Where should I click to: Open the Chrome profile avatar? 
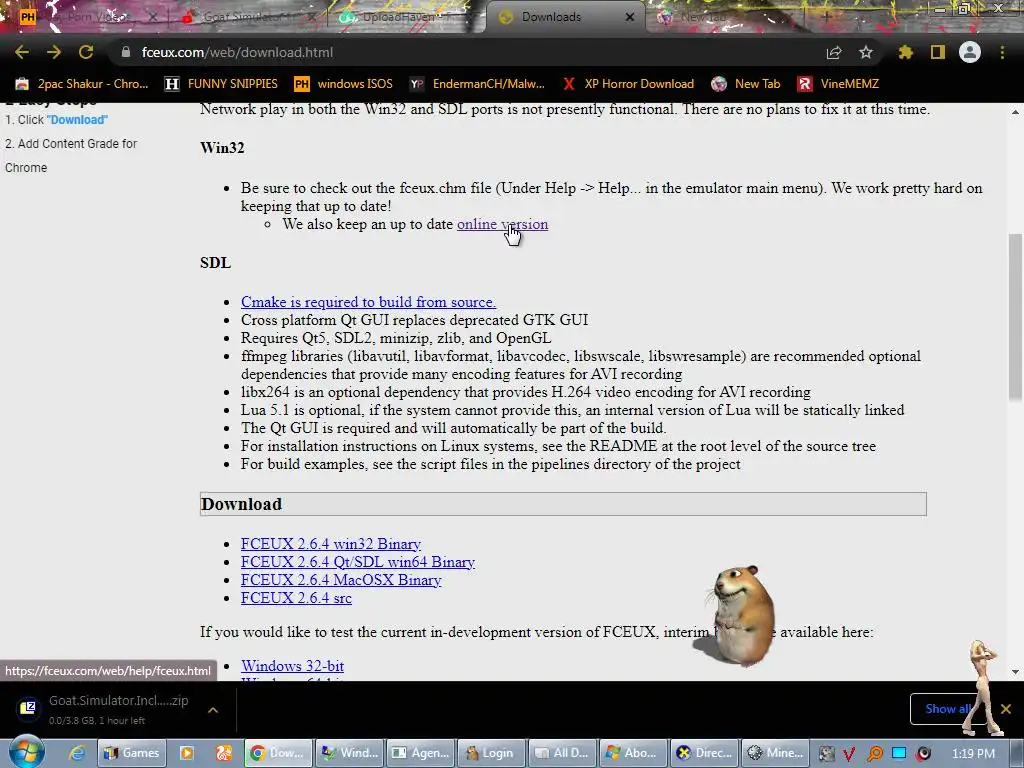tap(970, 52)
